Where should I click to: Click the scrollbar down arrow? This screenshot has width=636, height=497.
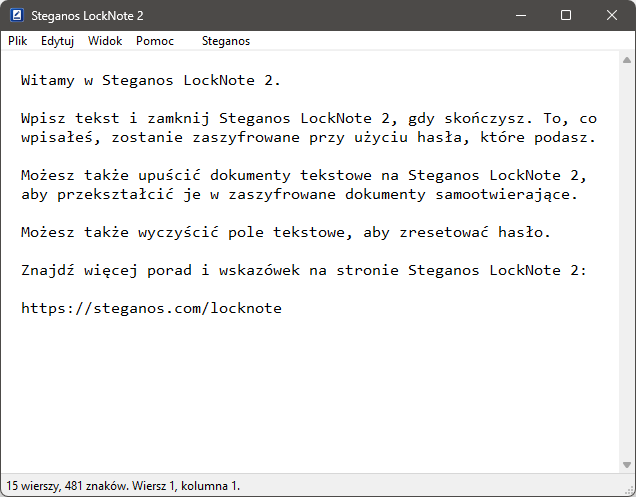click(x=627, y=465)
